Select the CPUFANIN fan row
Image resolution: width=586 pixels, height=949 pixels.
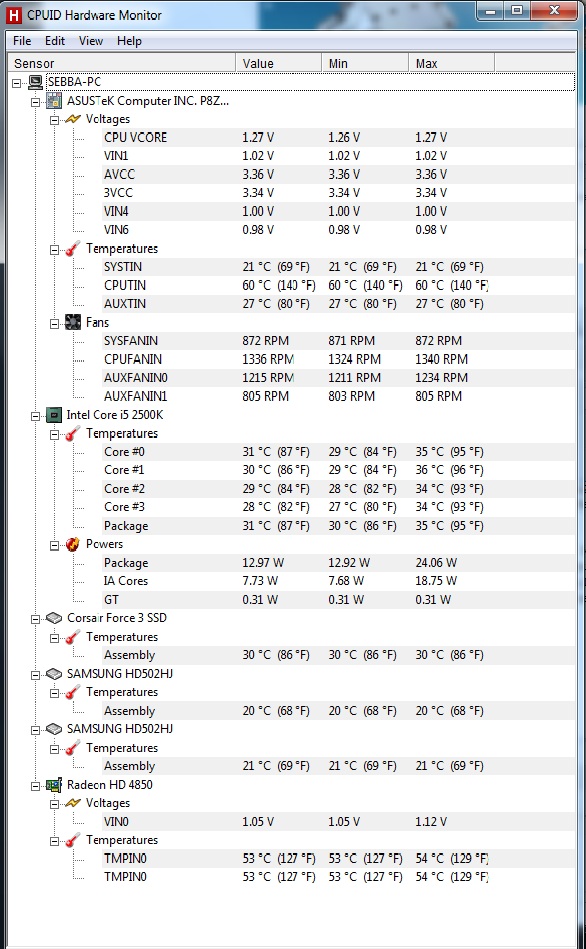pos(338,360)
